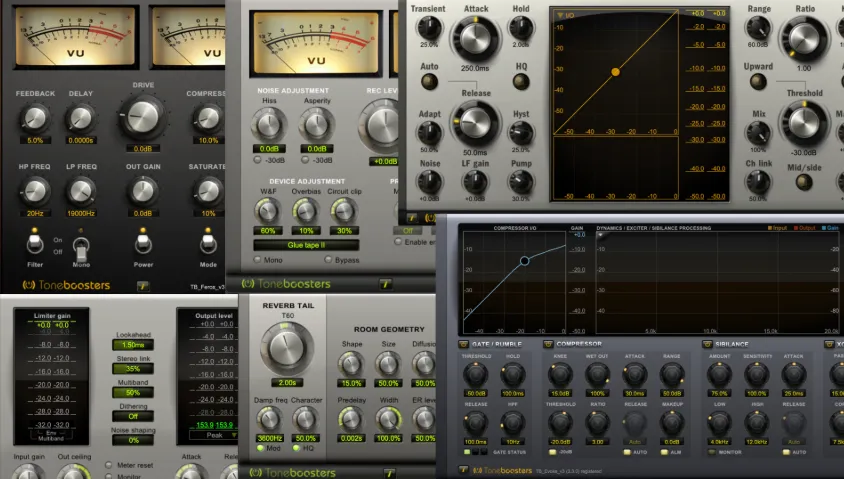Flip the Filter toggle switch in Ferox
The height and width of the screenshot is (479, 844).
point(35,243)
